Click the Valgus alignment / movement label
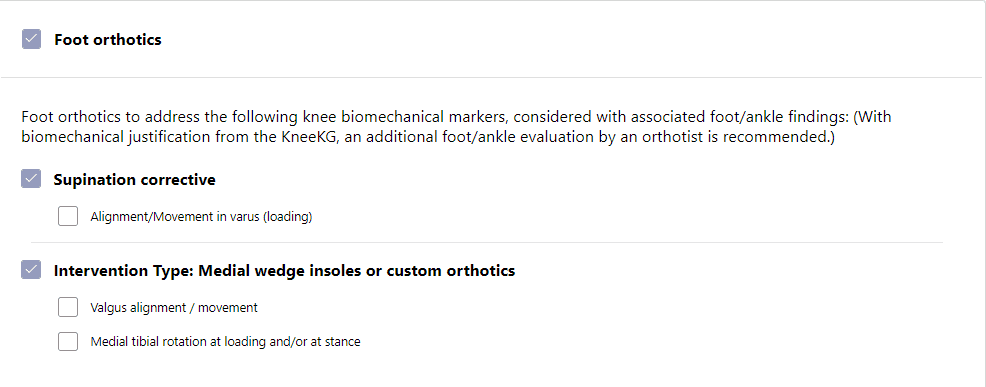986x387 pixels. coord(174,308)
